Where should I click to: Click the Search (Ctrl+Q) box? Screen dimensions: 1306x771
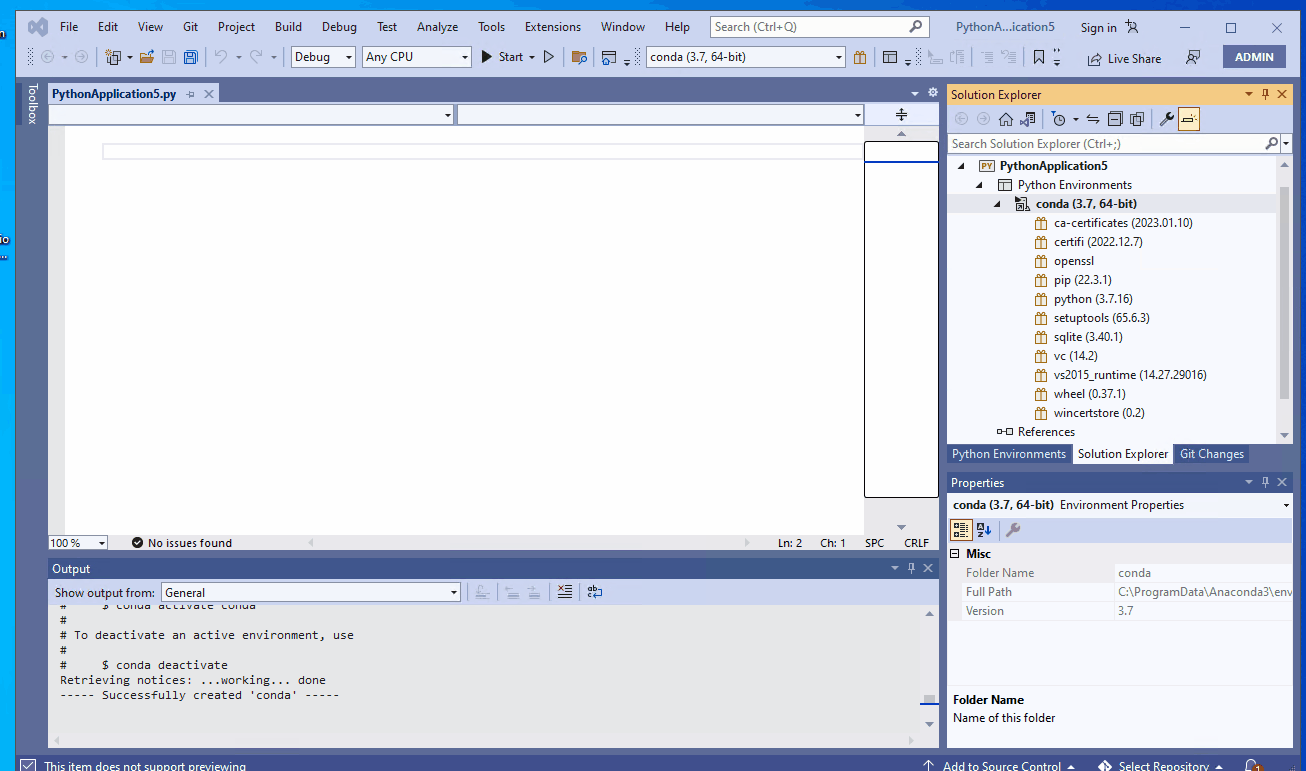(x=820, y=27)
